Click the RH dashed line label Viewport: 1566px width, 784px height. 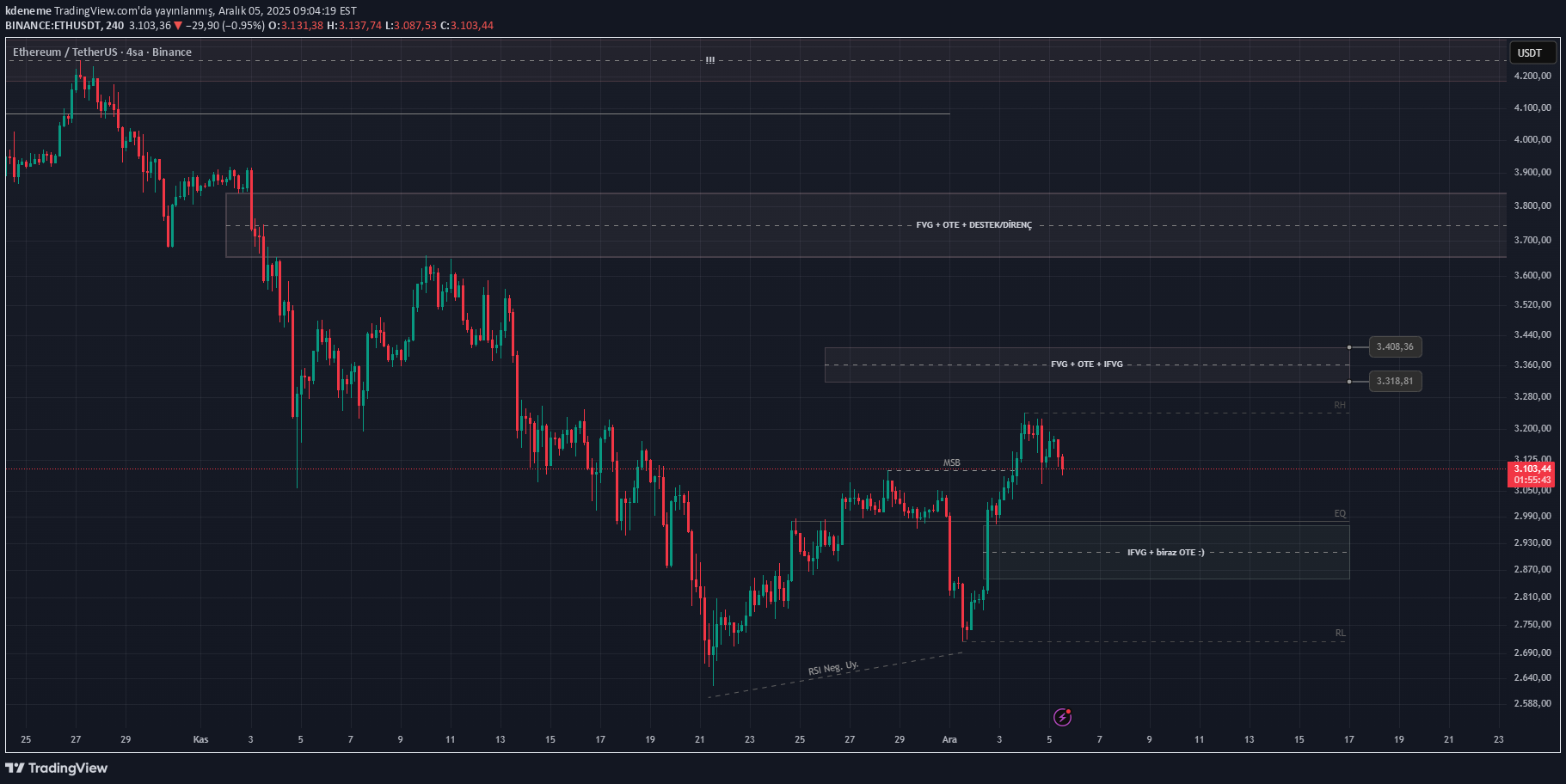[x=1339, y=405]
